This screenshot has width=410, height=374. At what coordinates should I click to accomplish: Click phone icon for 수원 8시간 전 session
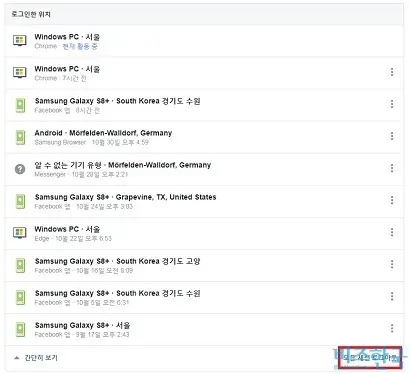click(x=20, y=105)
